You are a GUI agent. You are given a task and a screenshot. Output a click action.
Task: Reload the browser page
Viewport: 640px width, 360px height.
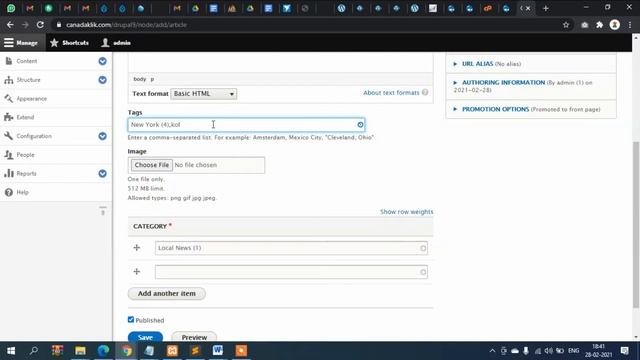pyautogui.click(x=40, y=25)
